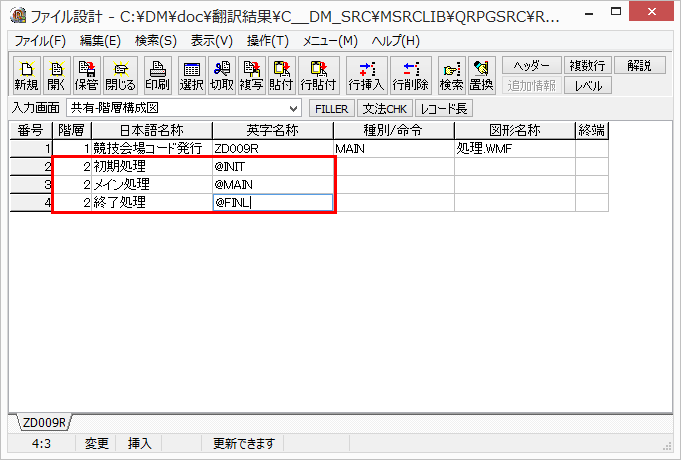Select row number 3 header
Viewport: 681px width, 460px height.
pos(31,185)
